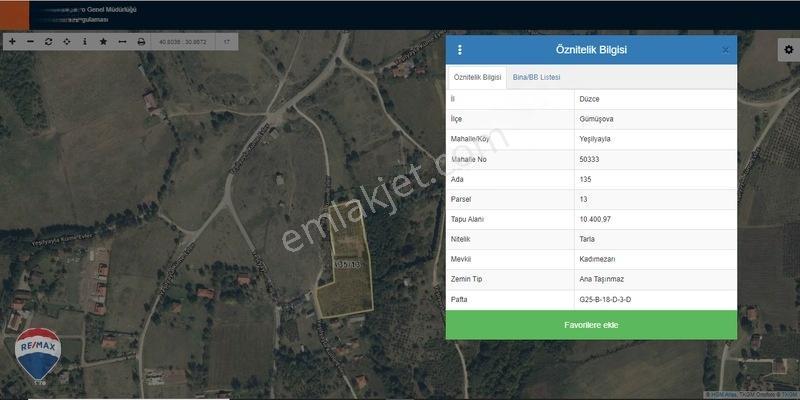Click the 'İlçe' row label

click(456, 119)
